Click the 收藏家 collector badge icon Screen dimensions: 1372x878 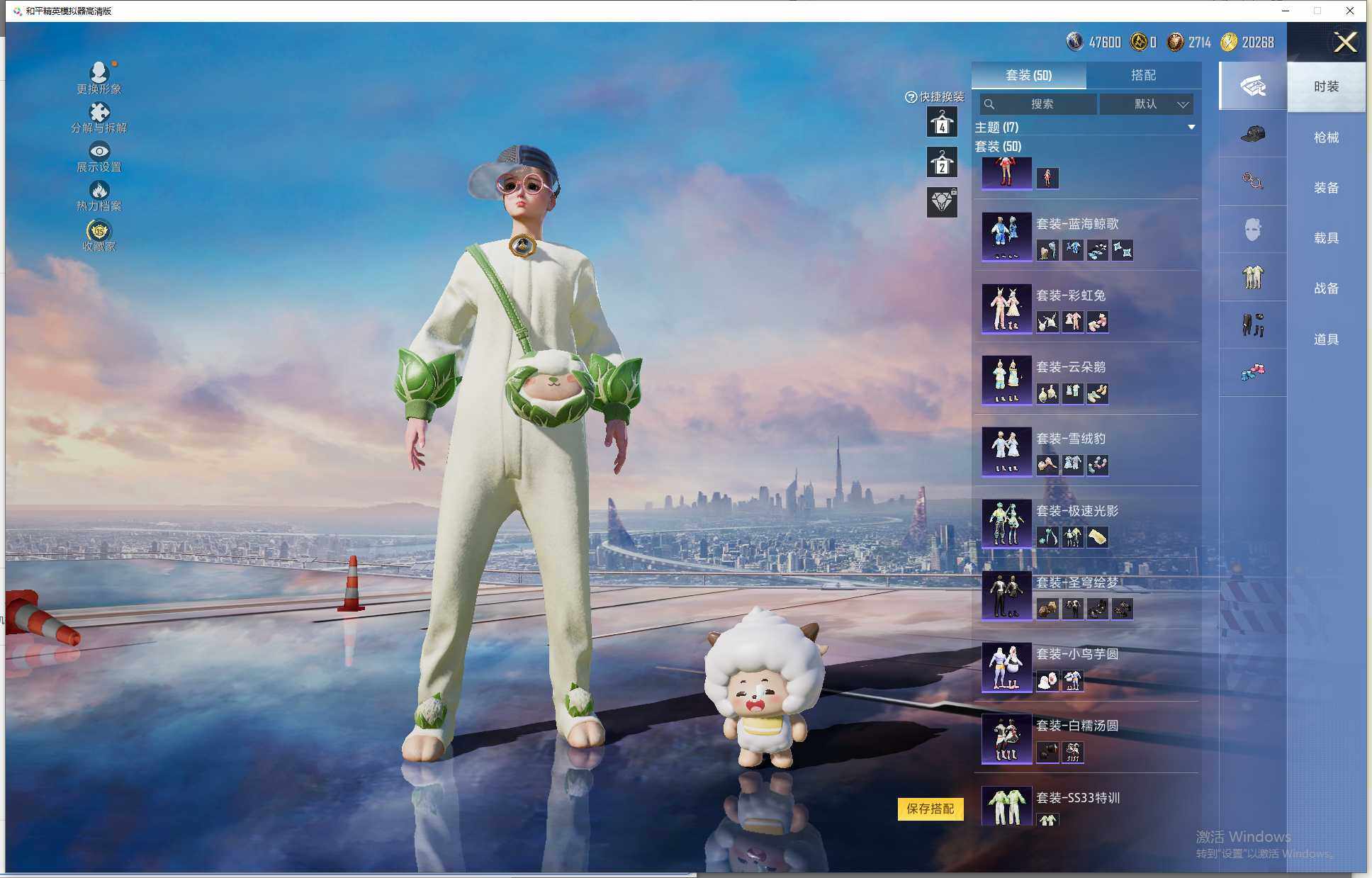99,231
